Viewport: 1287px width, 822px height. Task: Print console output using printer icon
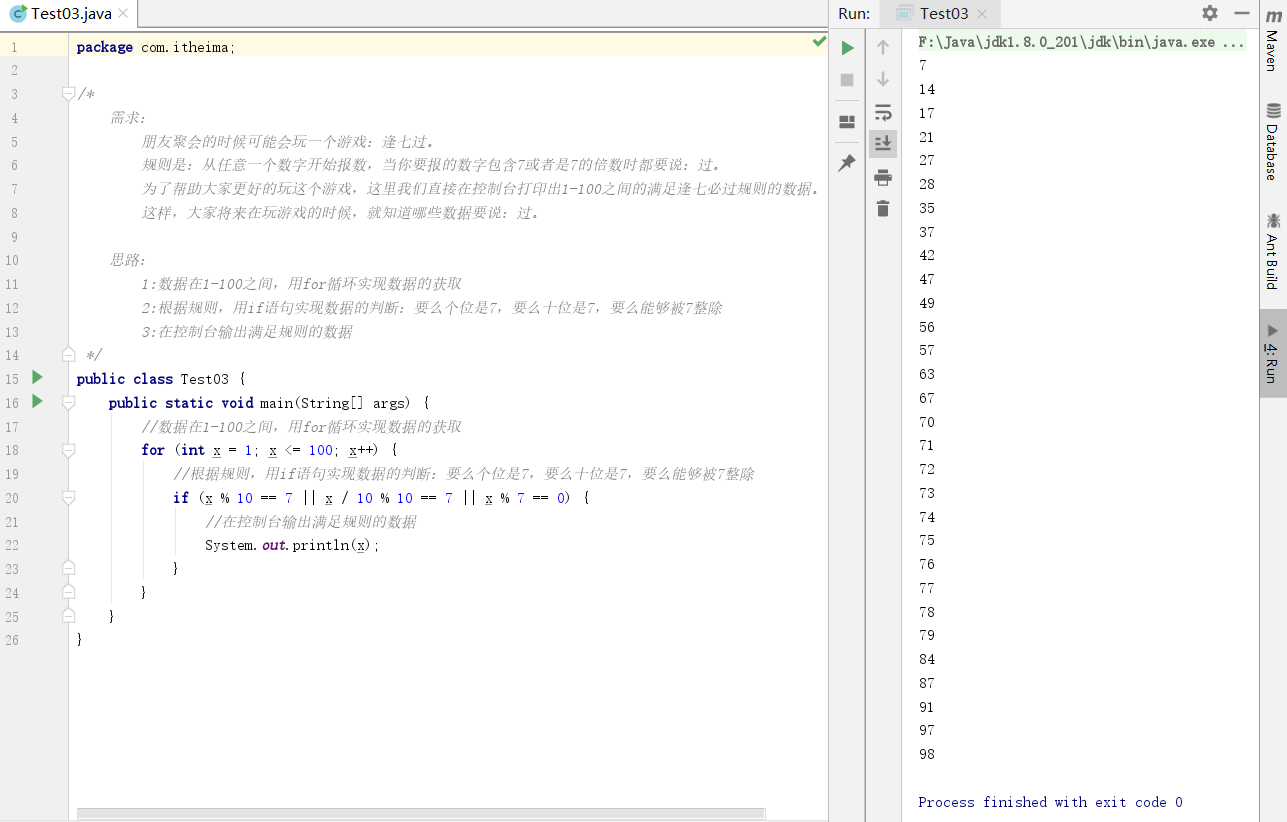(882, 177)
